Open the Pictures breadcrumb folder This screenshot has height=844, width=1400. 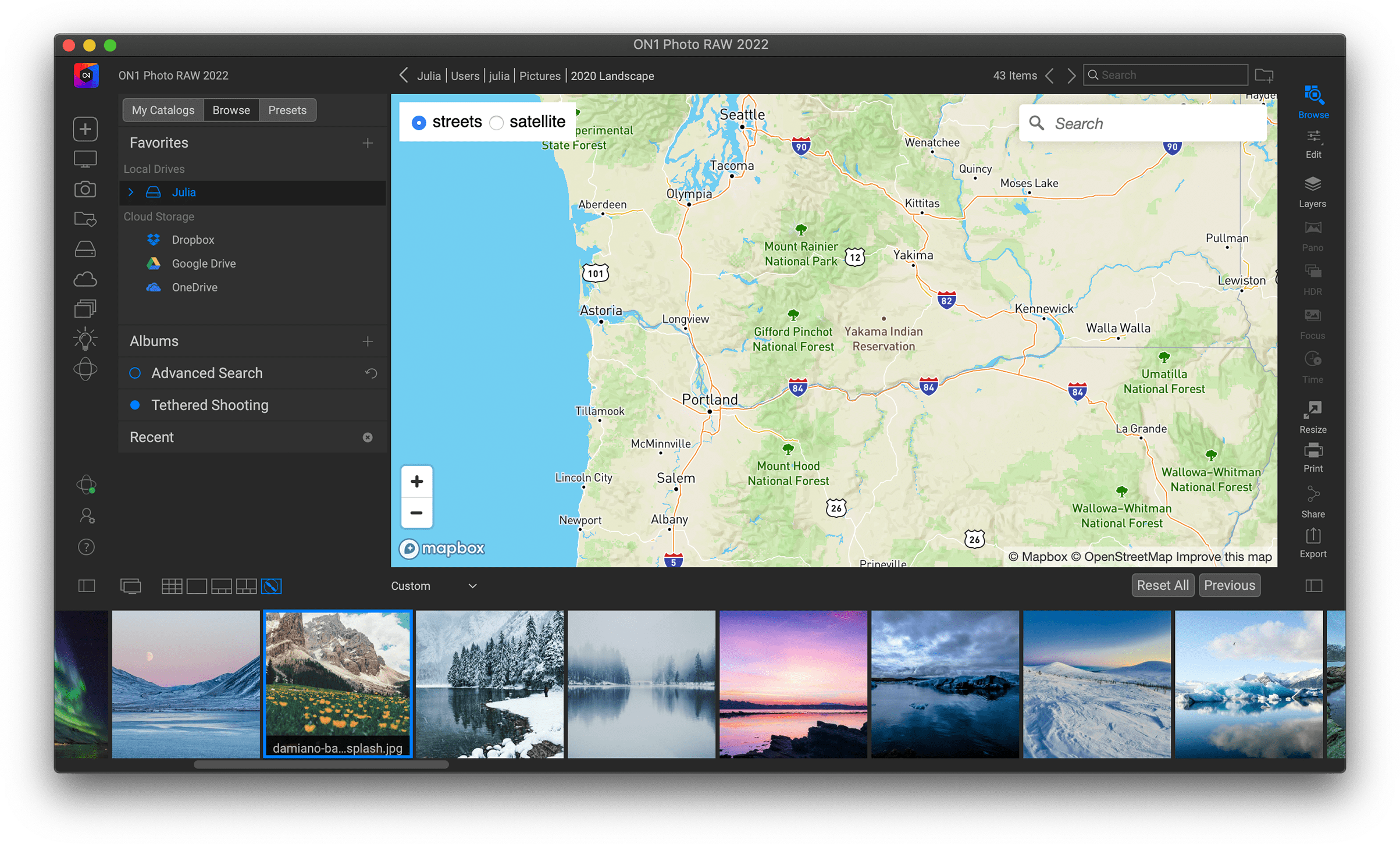point(540,76)
